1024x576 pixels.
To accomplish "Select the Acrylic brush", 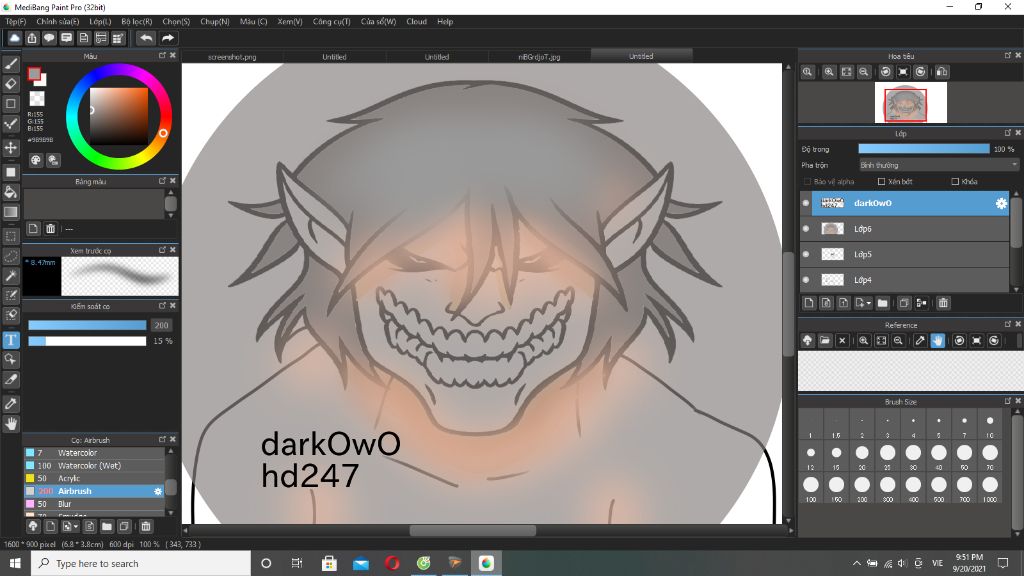I will tap(94, 479).
